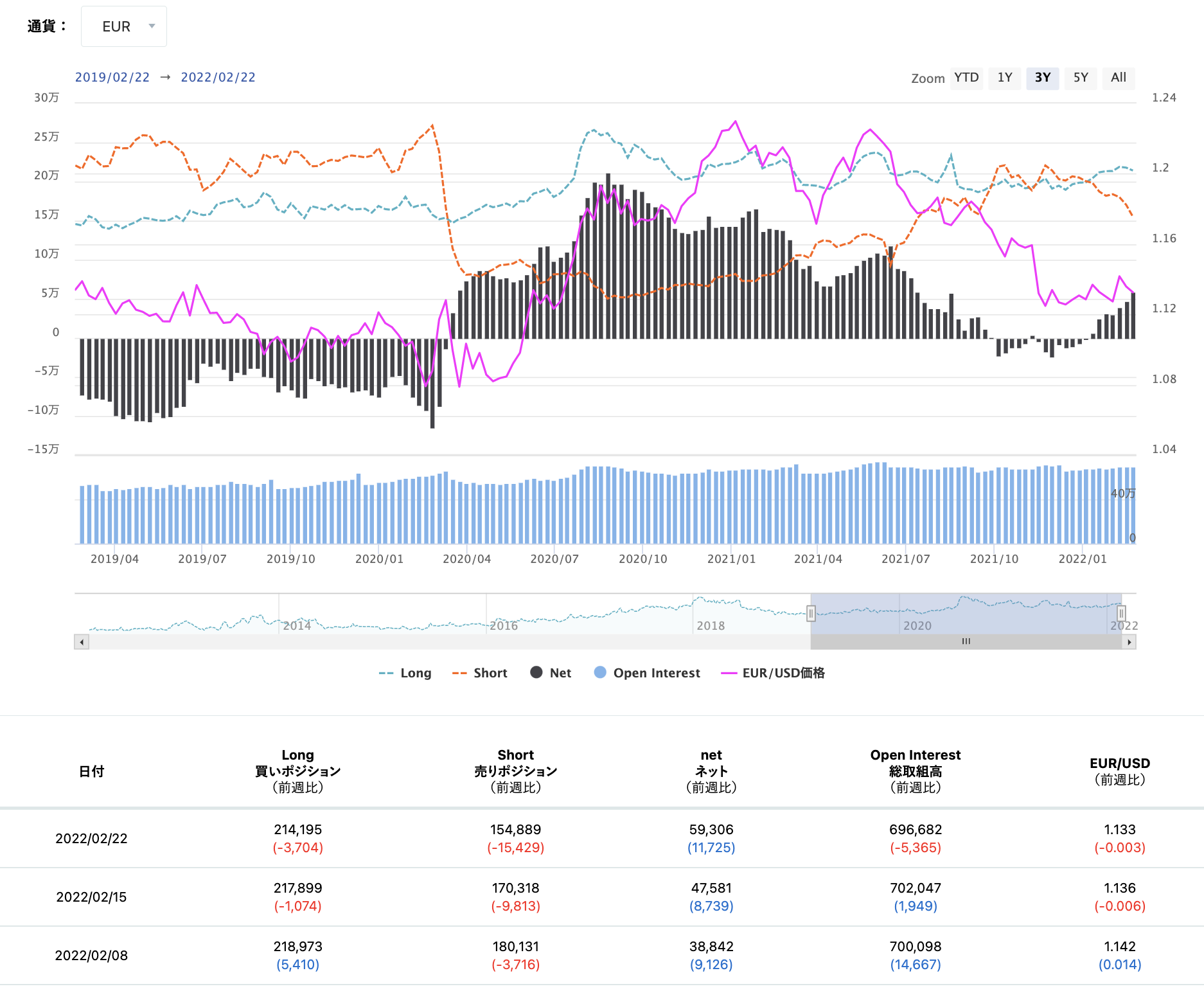Click net value 59,306
Viewport: 1204px width, 991px height.
(x=711, y=829)
